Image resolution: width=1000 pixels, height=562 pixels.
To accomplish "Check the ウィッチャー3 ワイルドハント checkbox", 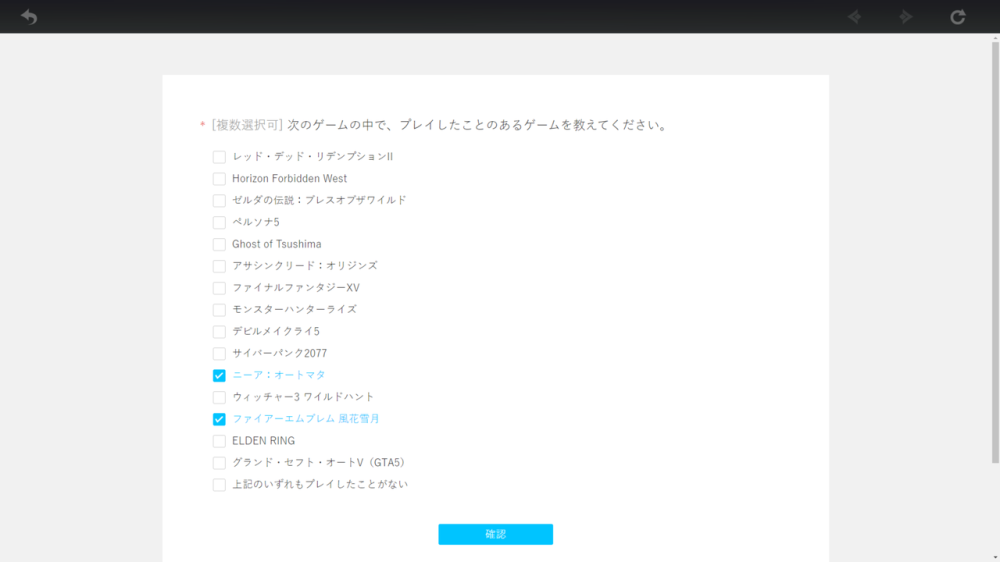I will click(219, 397).
